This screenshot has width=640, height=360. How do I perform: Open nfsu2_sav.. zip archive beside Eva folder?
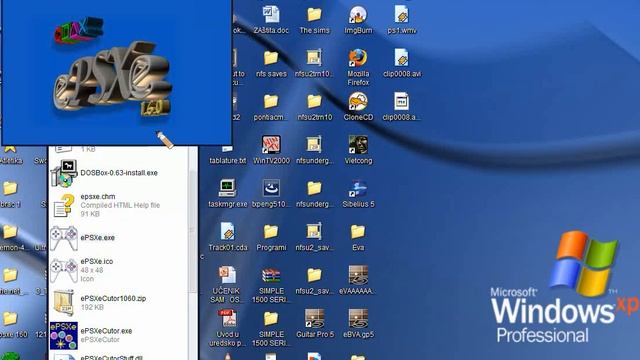314,231
